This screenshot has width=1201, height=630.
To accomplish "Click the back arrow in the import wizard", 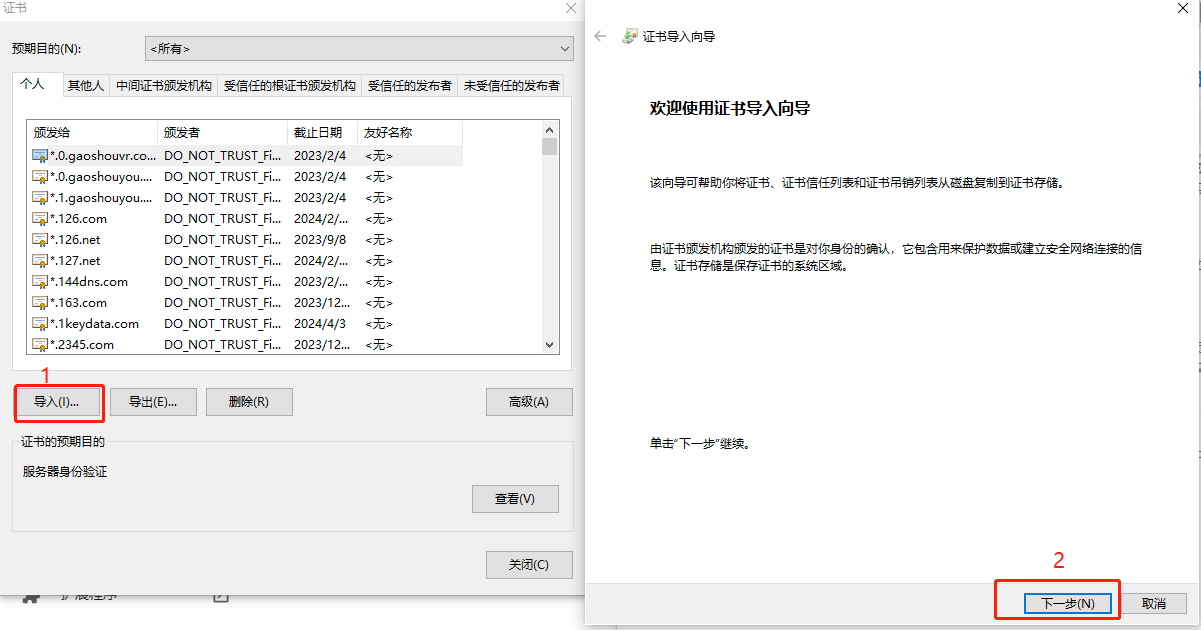I will [598, 36].
